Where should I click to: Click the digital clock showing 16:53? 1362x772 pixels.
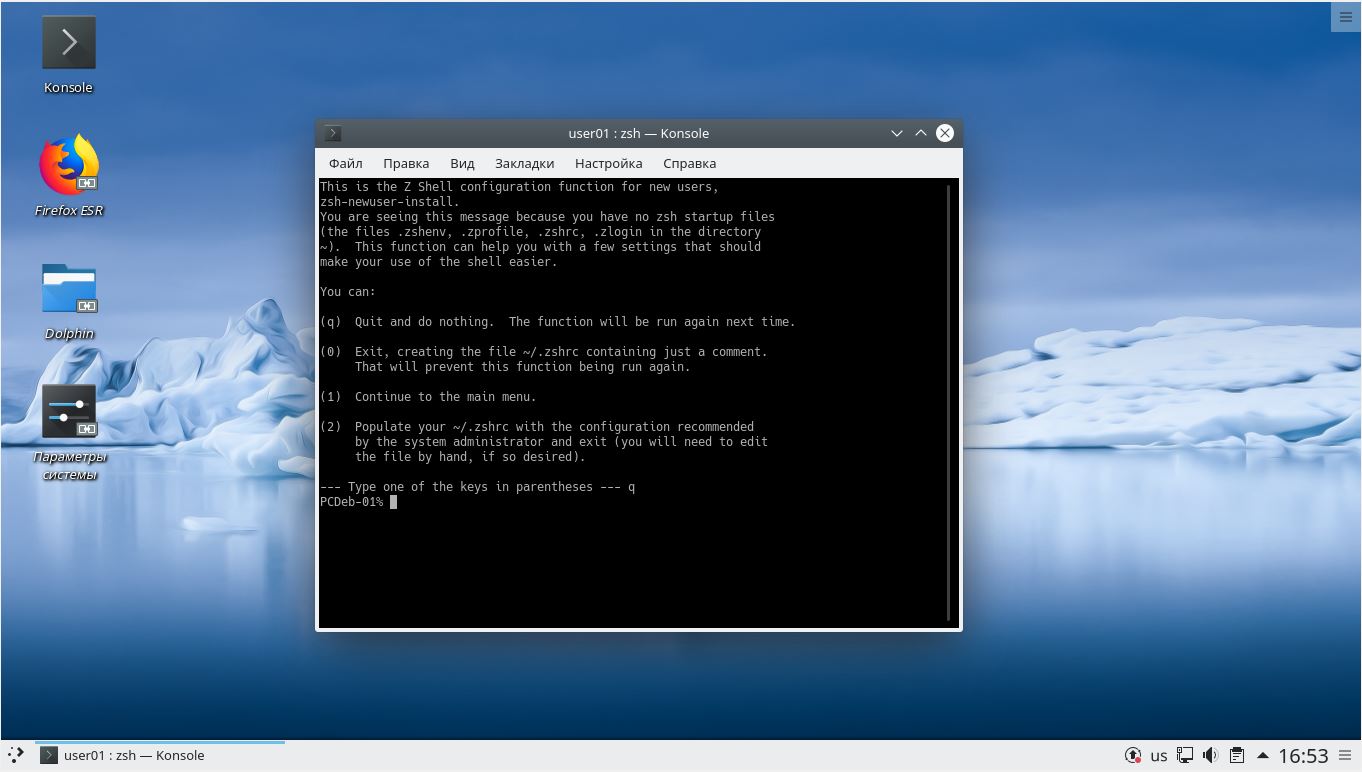point(1297,755)
